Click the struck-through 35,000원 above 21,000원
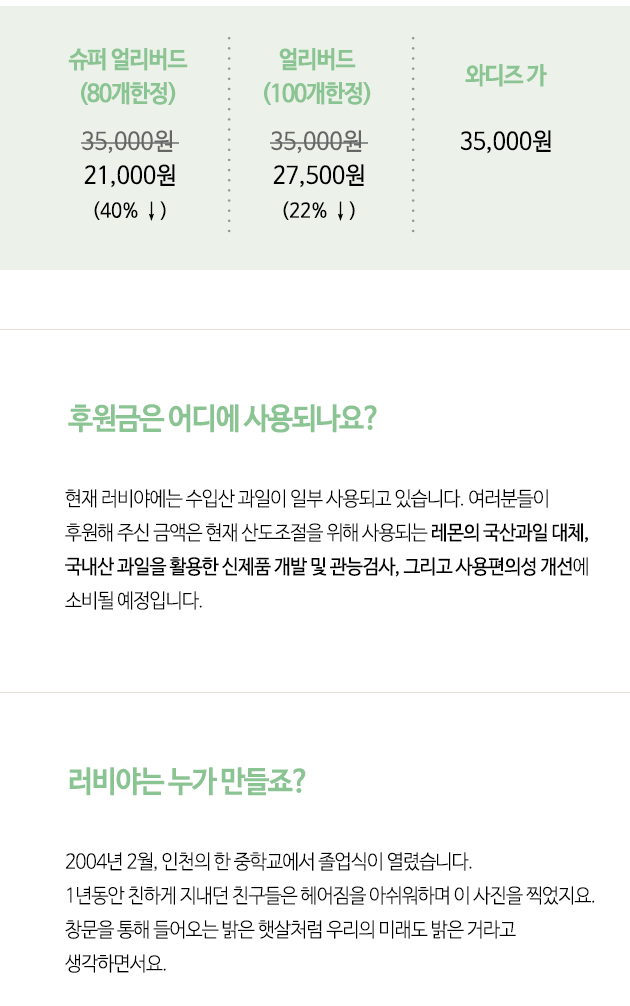The image size is (630, 1006). (x=129, y=141)
